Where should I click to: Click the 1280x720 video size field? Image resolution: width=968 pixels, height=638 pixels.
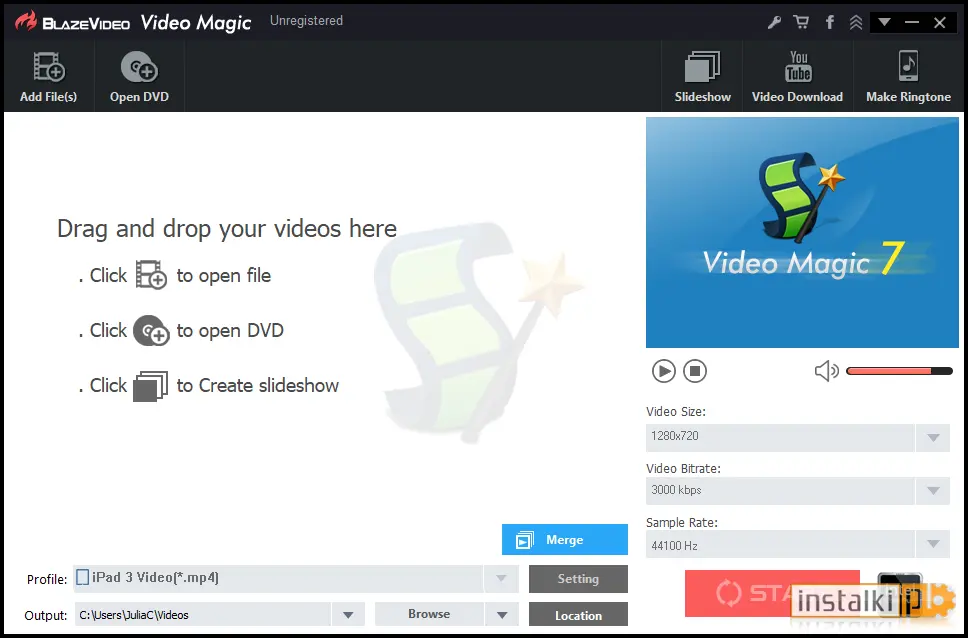coord(780,437)
